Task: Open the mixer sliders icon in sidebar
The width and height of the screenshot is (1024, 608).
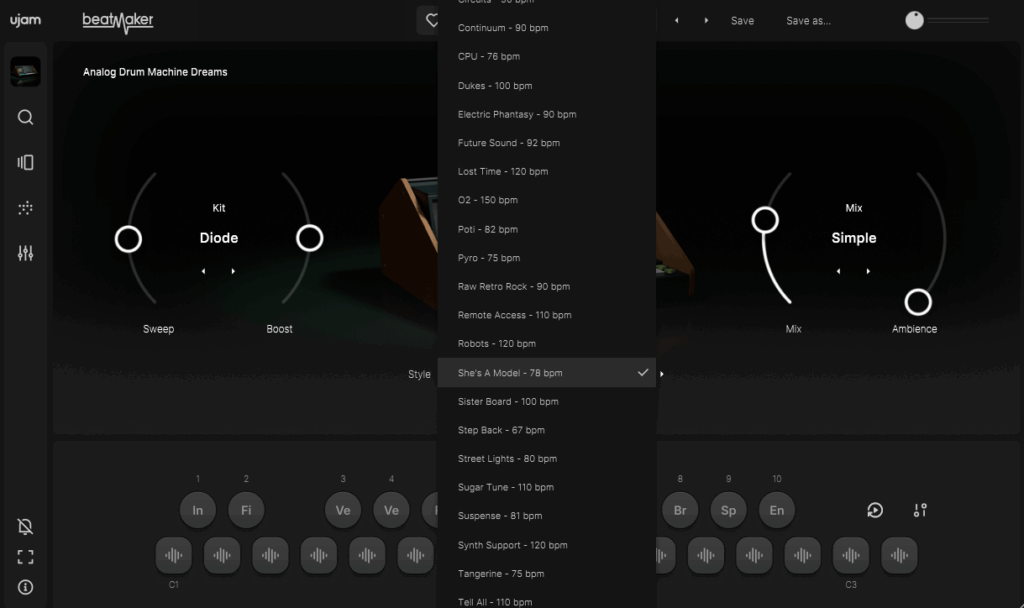Action: [x=26, y=253]
